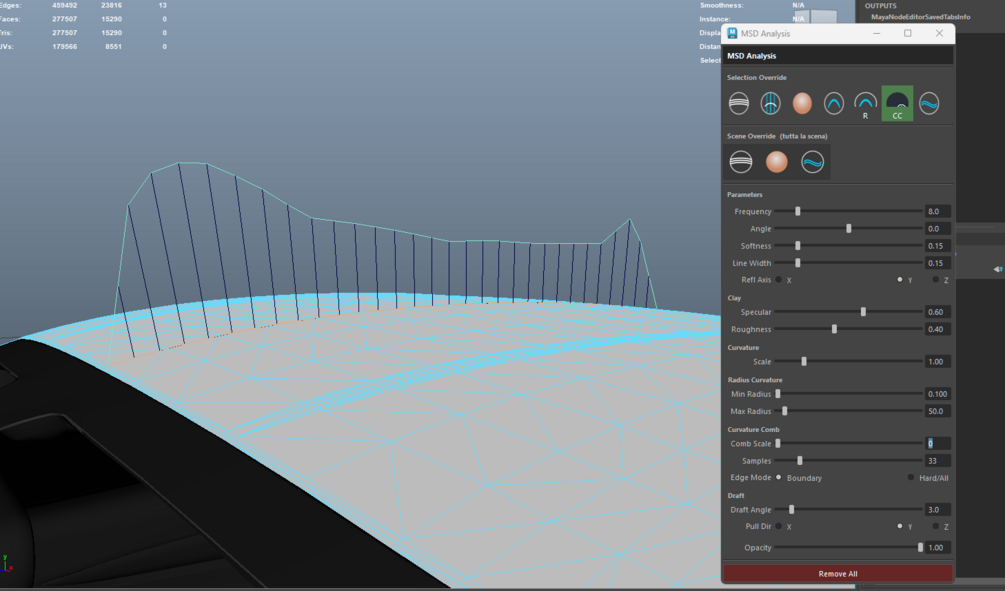Focus the Angle value field 0.0
Viewport: 1005px width, 591px height.
click(x=938, y=228)
